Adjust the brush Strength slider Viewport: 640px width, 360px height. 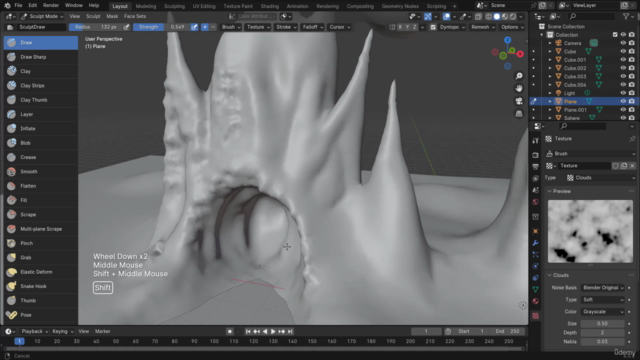[x=162, y=27]
